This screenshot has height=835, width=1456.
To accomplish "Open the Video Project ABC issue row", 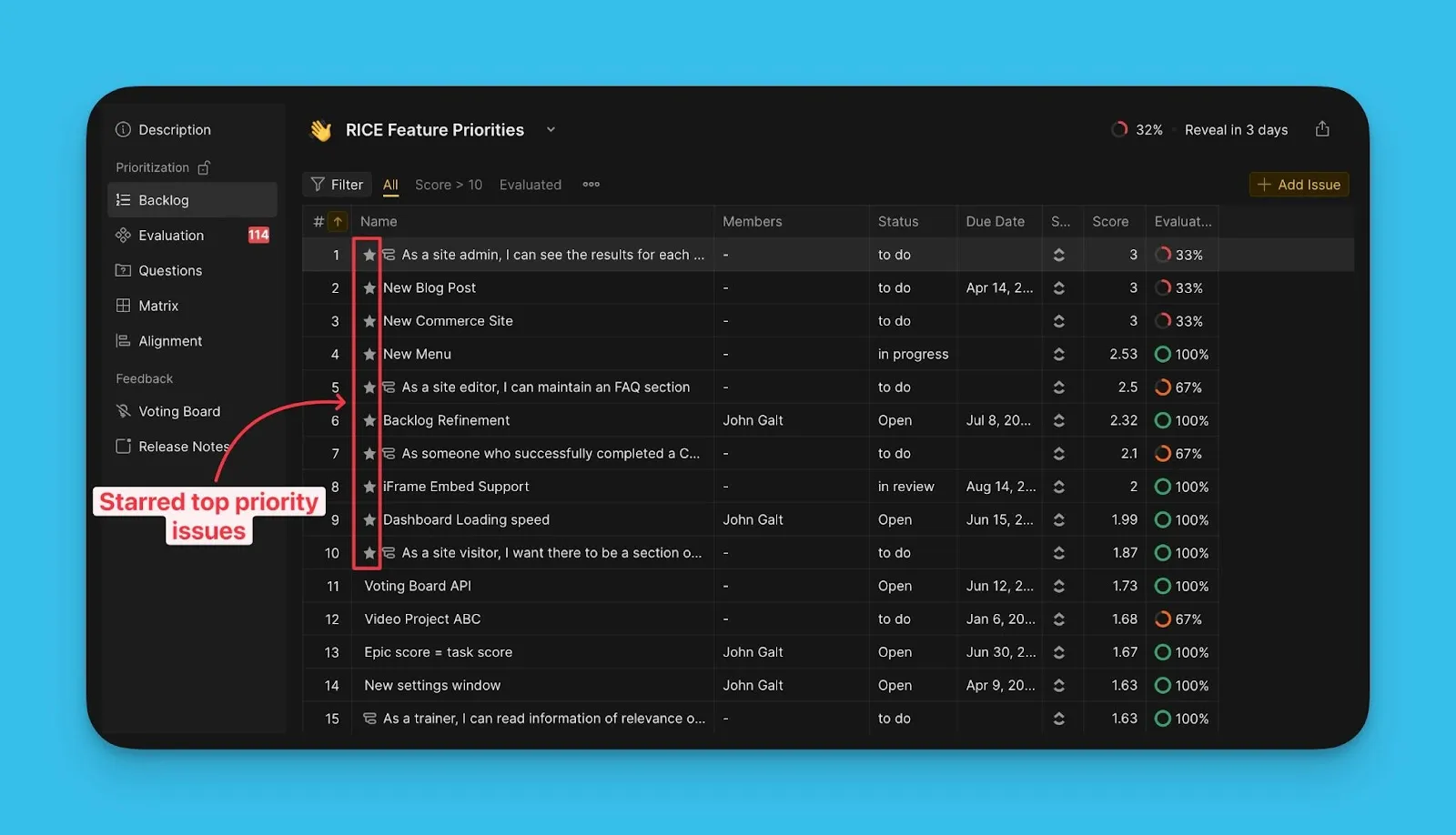I will coord(422,619).
